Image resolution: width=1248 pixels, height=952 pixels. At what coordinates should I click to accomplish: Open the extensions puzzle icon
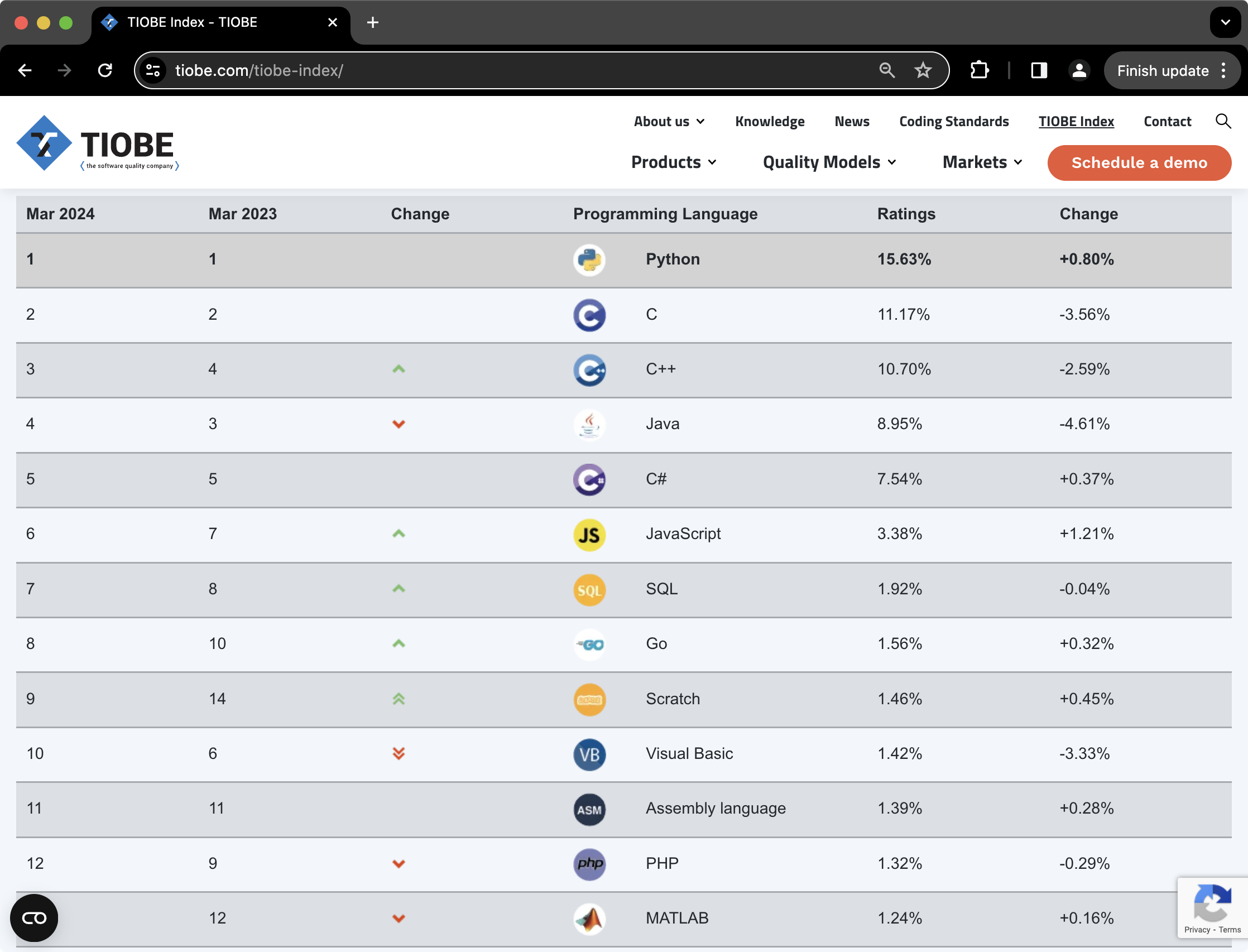click(980, 70)
